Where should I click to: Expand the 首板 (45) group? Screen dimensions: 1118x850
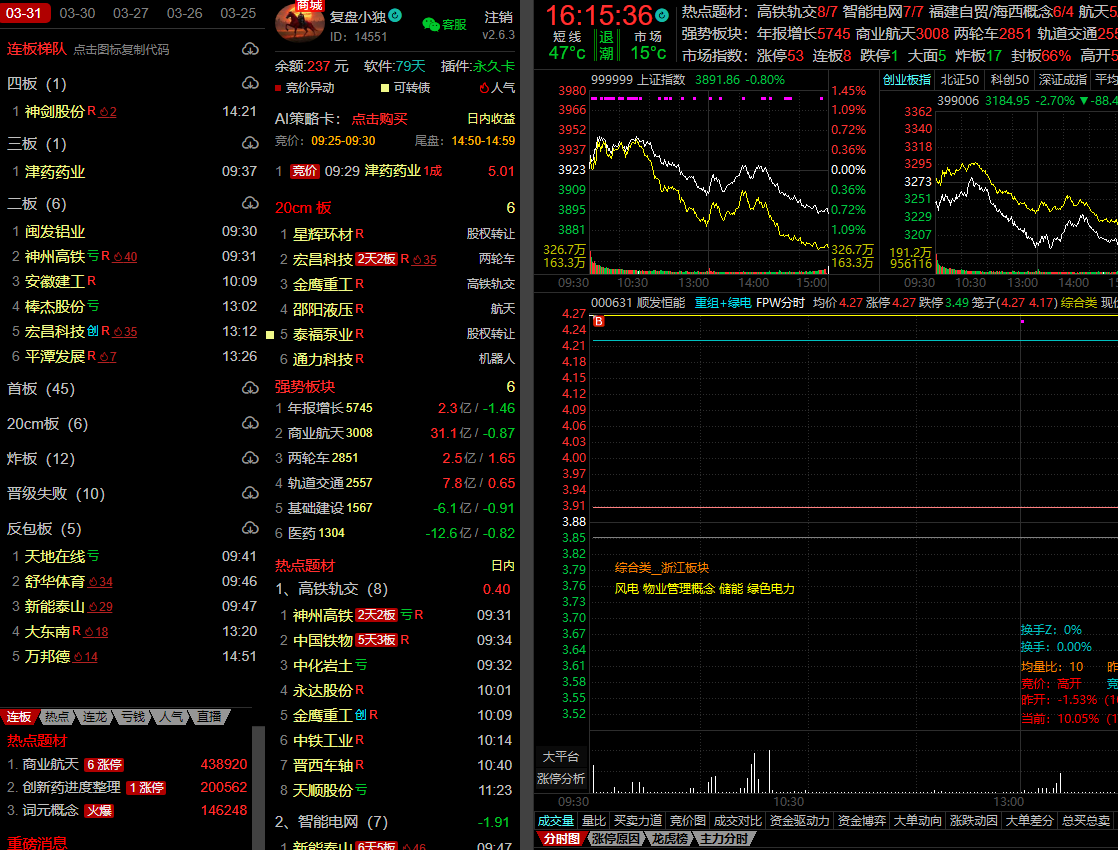[x=41, y=389]
